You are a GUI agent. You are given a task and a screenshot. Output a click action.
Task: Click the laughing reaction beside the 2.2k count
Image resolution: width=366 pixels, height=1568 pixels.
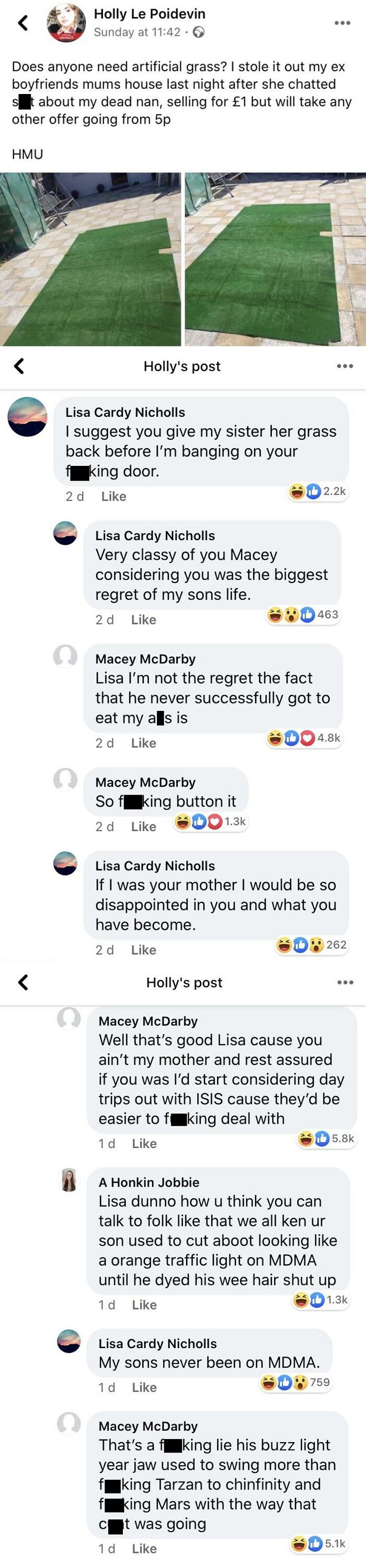coord(296,491)
